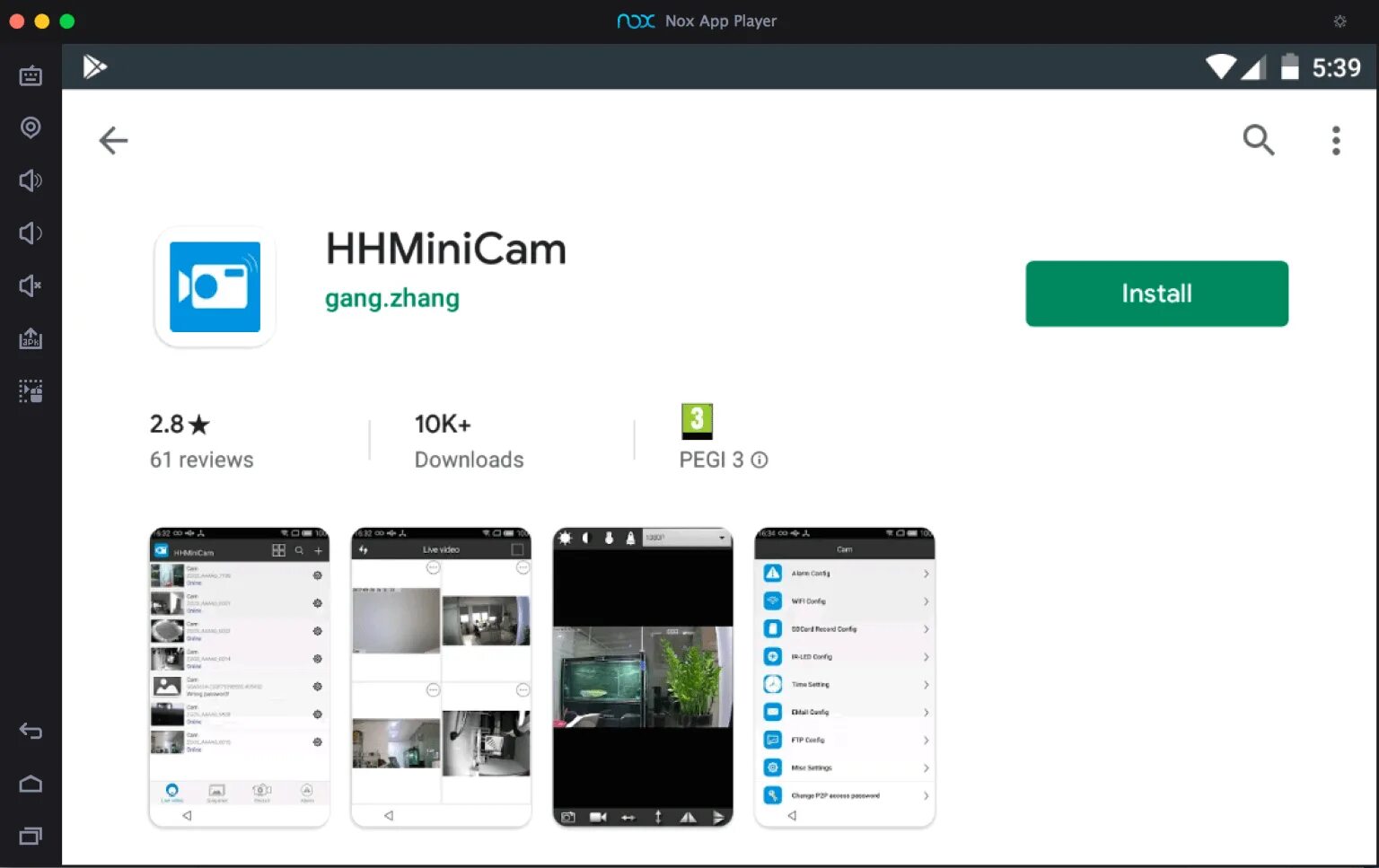
Task: Click Android back button in sidebar
Action: click(31, 731)
